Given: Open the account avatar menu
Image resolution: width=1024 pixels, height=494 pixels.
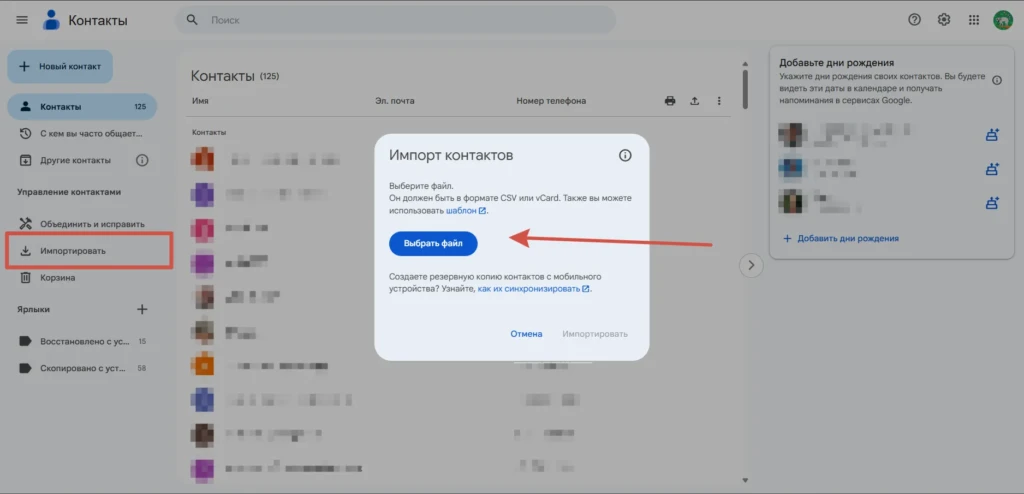Looking at the screenshot, I should pyautogui.click(x=1002, y=20).
